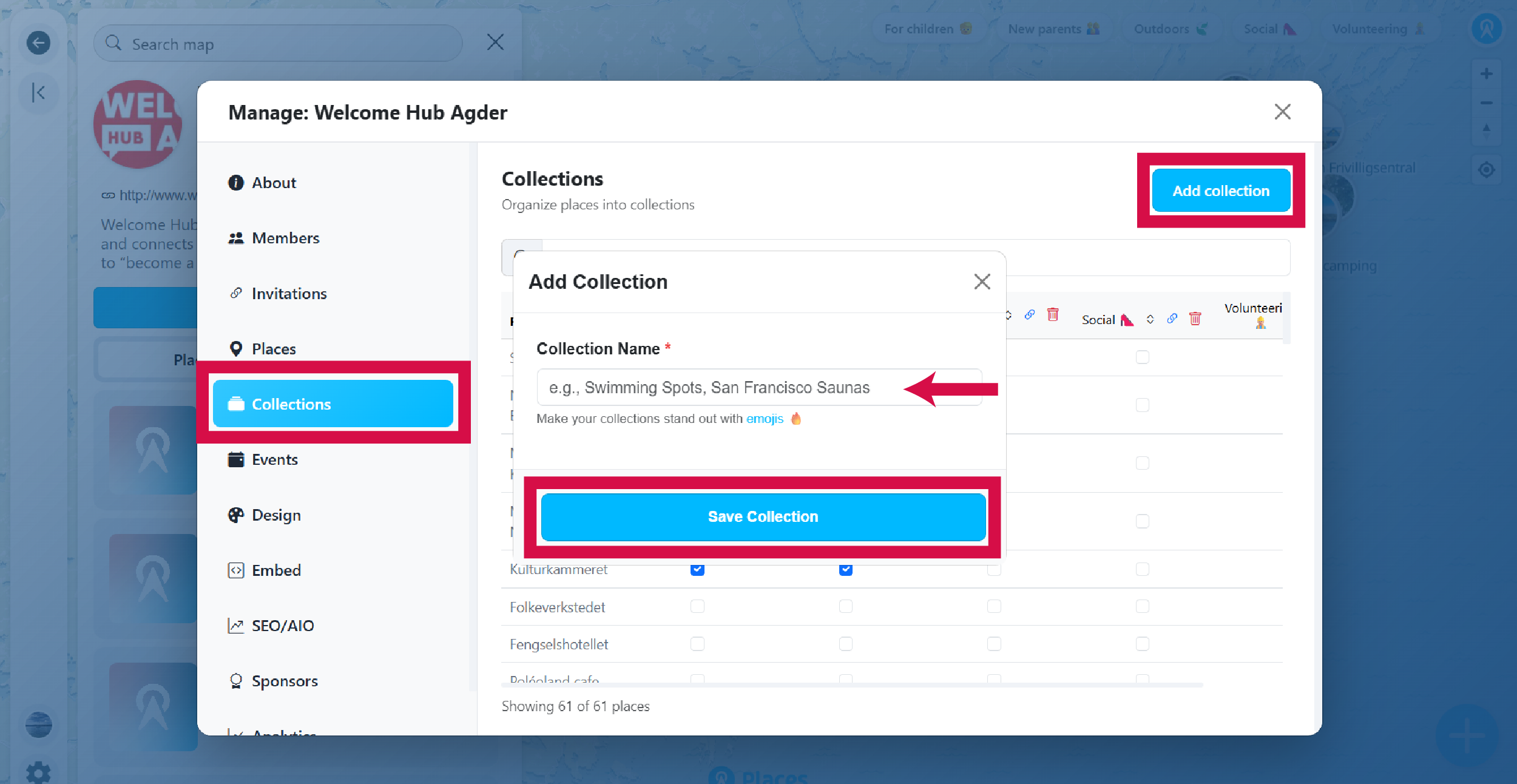Click the Folkeverkstedet place name

[557, 607]
